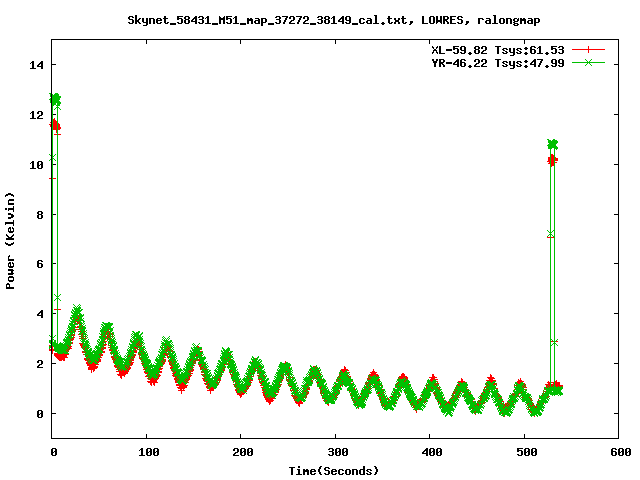
Task: Click the x-axis tick label 300
Action: point(338,452)
